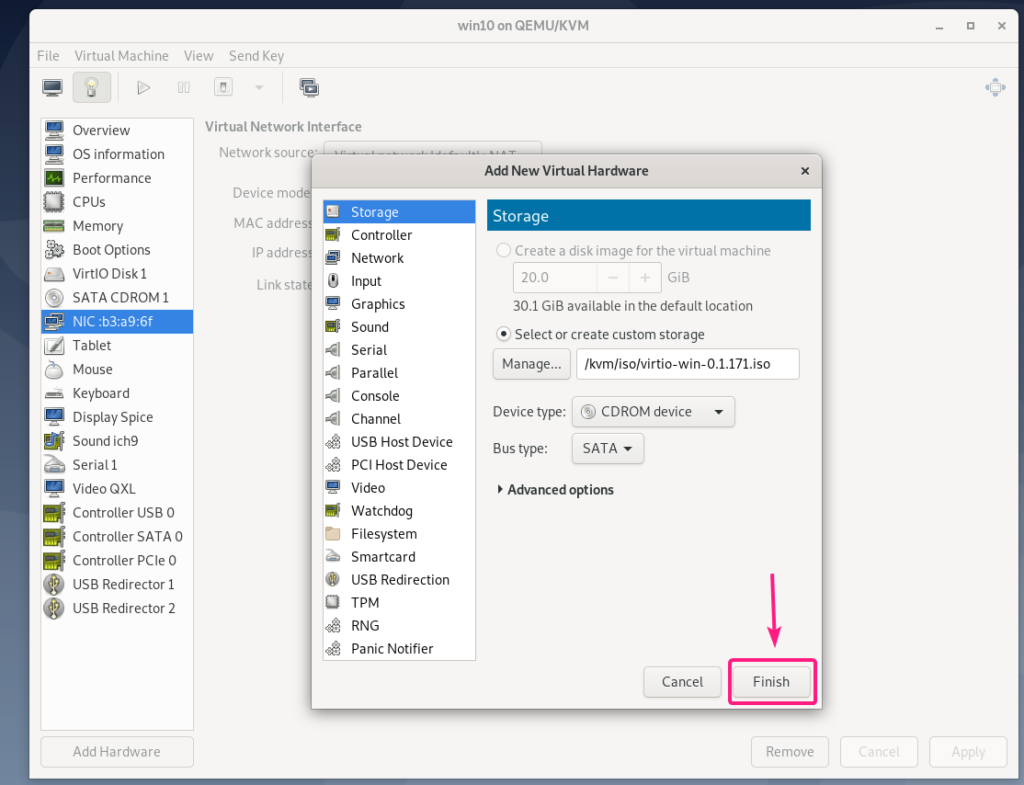The height and width of the screenshot is (785, 1024).
Task: Click the ISO storage path field
Action: (x=688, y=364)
